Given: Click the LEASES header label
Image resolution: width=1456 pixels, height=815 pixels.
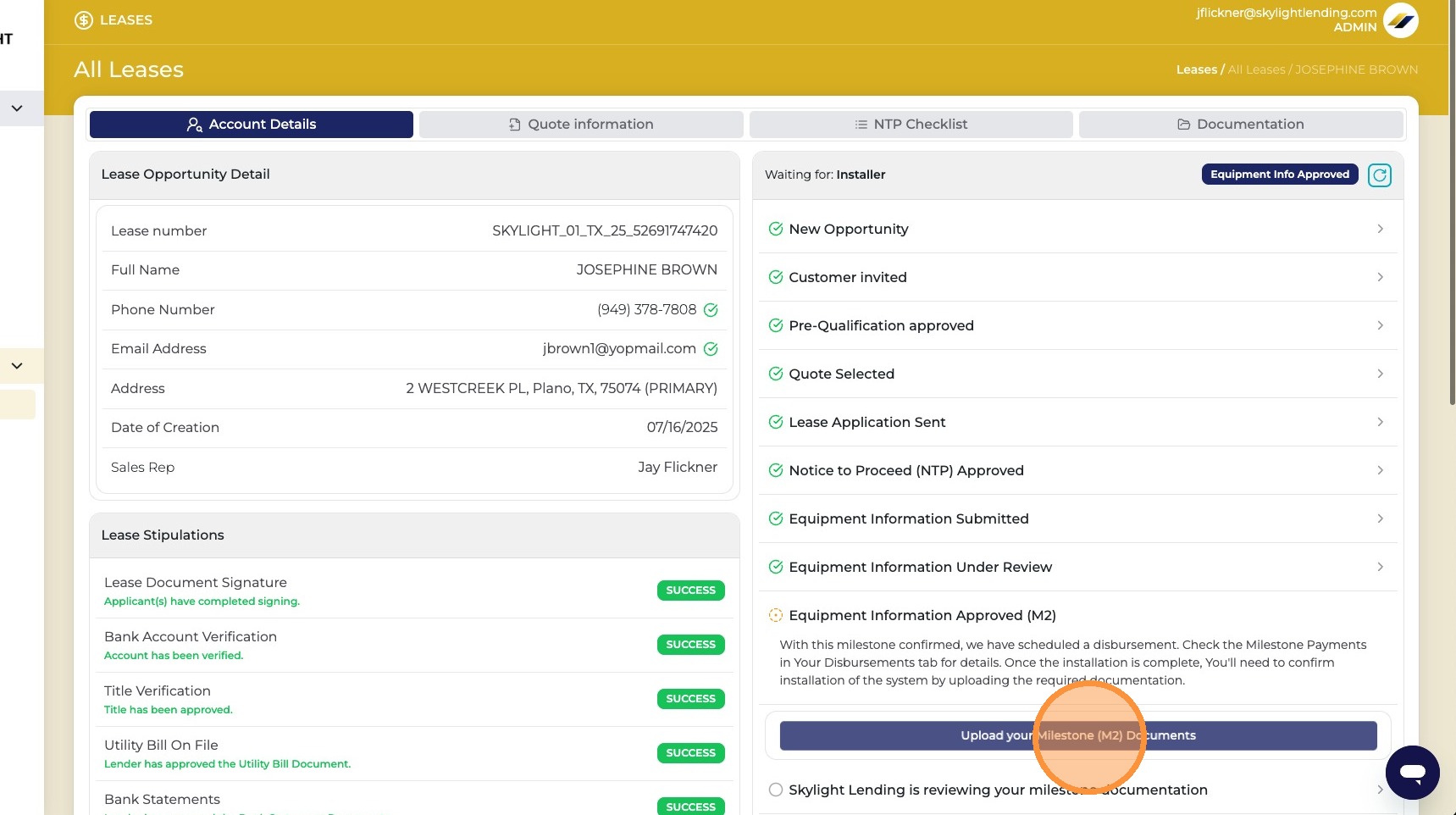Looking at the screenshot, I should point(126,20).
